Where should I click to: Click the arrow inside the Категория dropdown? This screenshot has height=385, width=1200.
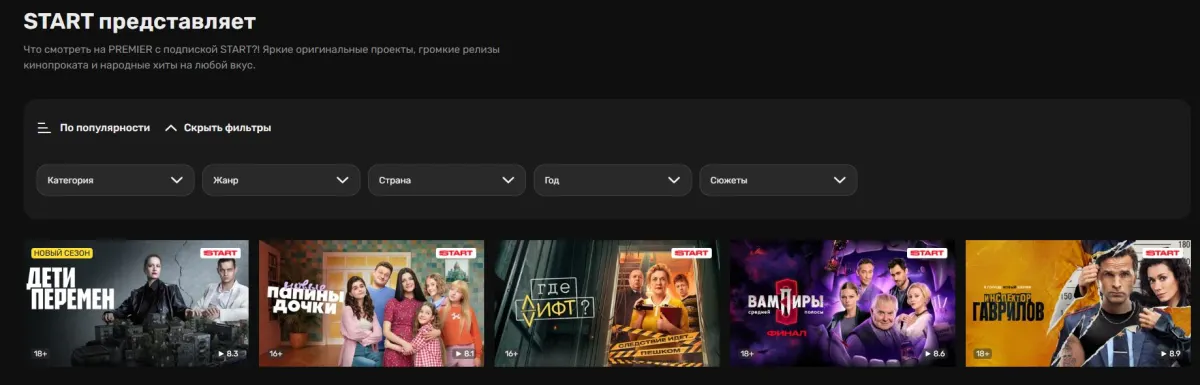pos(177,180)
